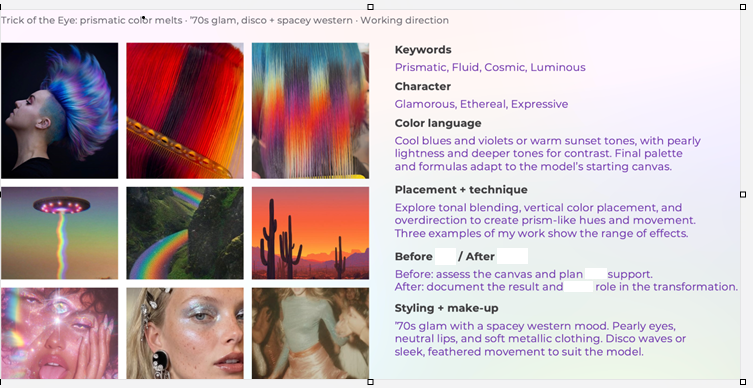Click the Color language heading

pyautogui.click(x=438, y=123)
